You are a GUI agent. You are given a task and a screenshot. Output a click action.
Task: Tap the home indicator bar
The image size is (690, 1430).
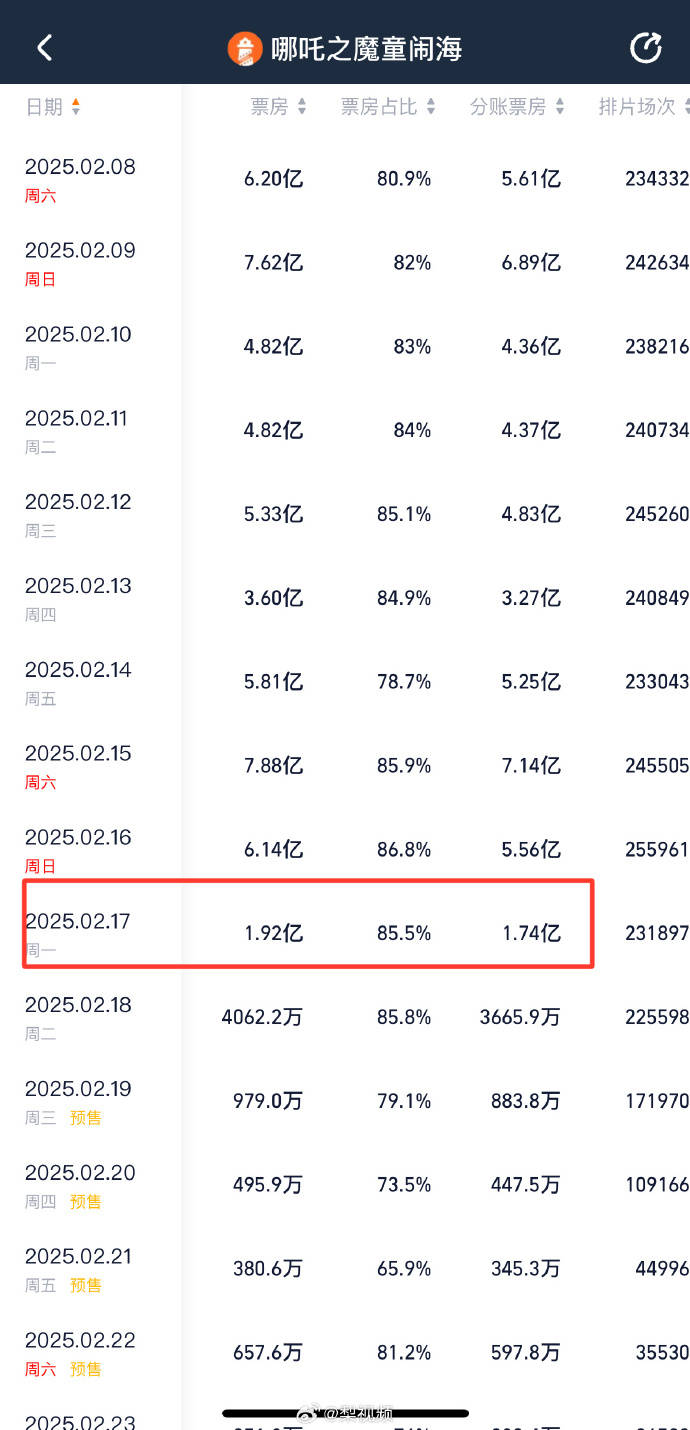pos(345,1414)
